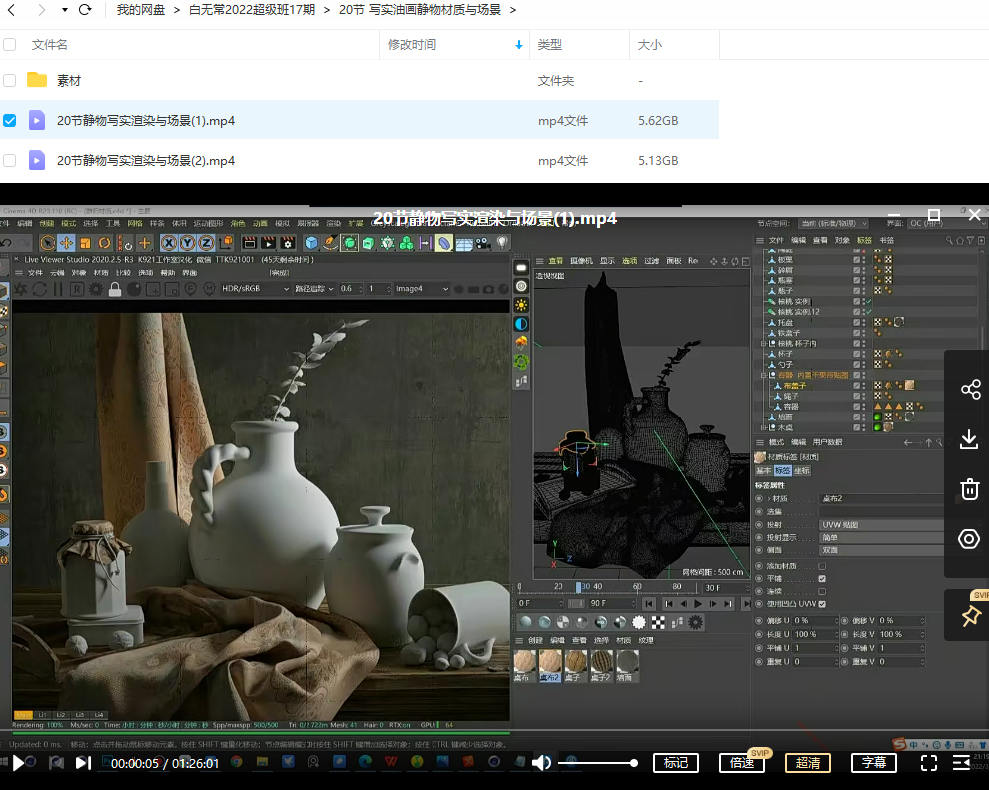989x790 pixels.
Task: Open navigation history dropdown arrow
Action: [x=65, y=10]
